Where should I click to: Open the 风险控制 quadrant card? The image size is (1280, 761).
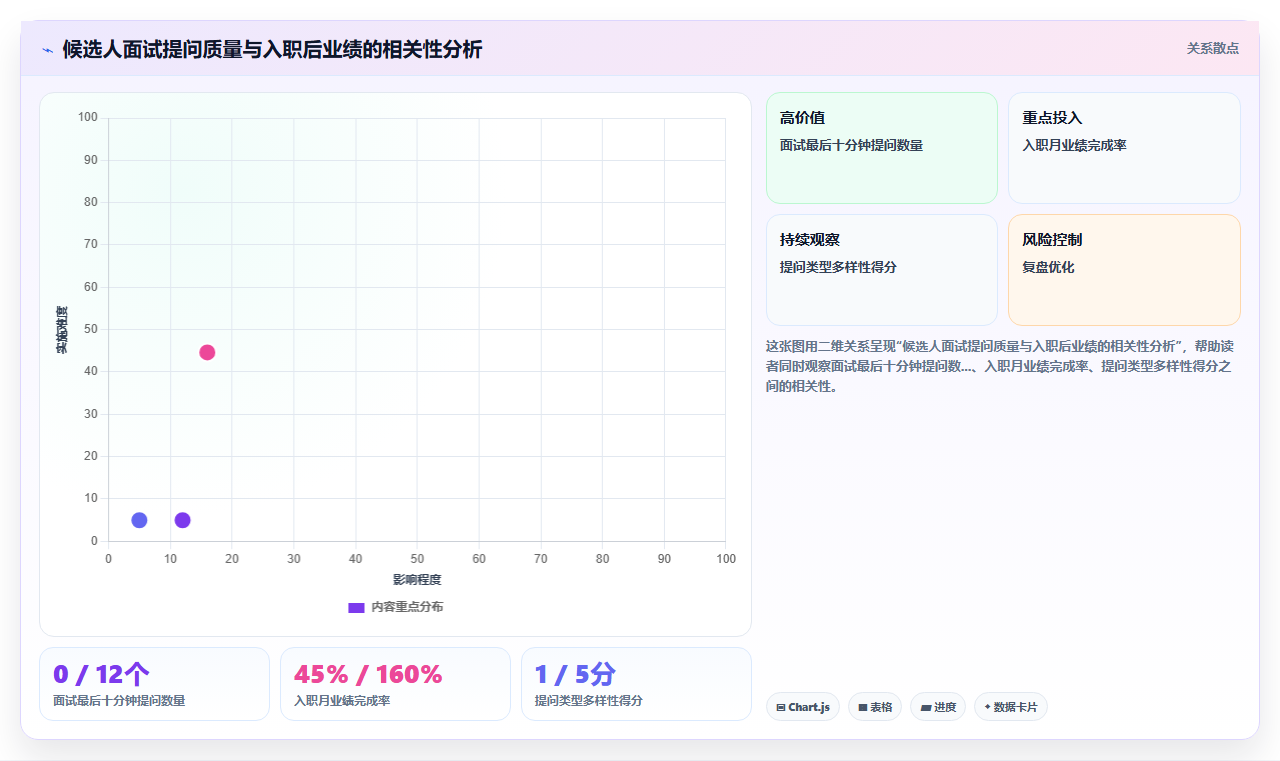[1124, 270]
